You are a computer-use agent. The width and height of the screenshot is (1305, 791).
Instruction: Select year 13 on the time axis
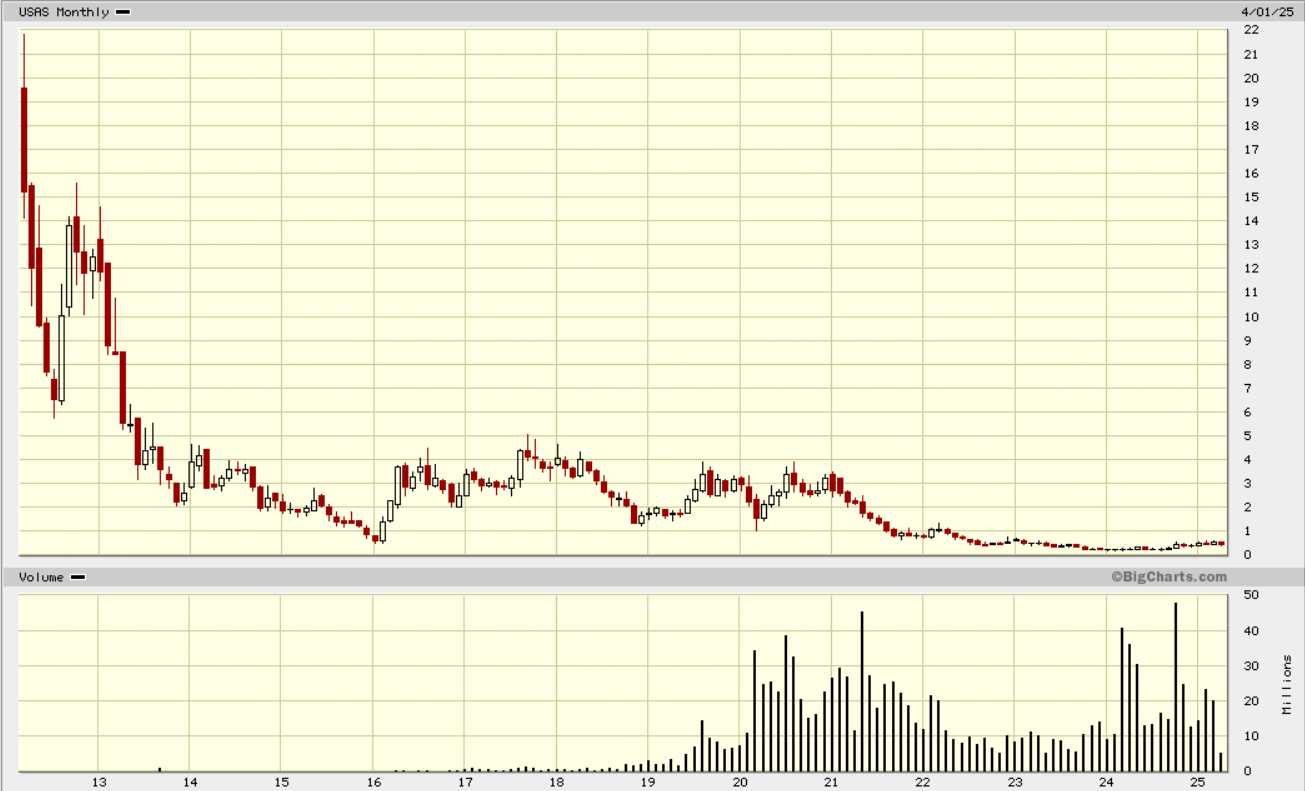point(99,782)
